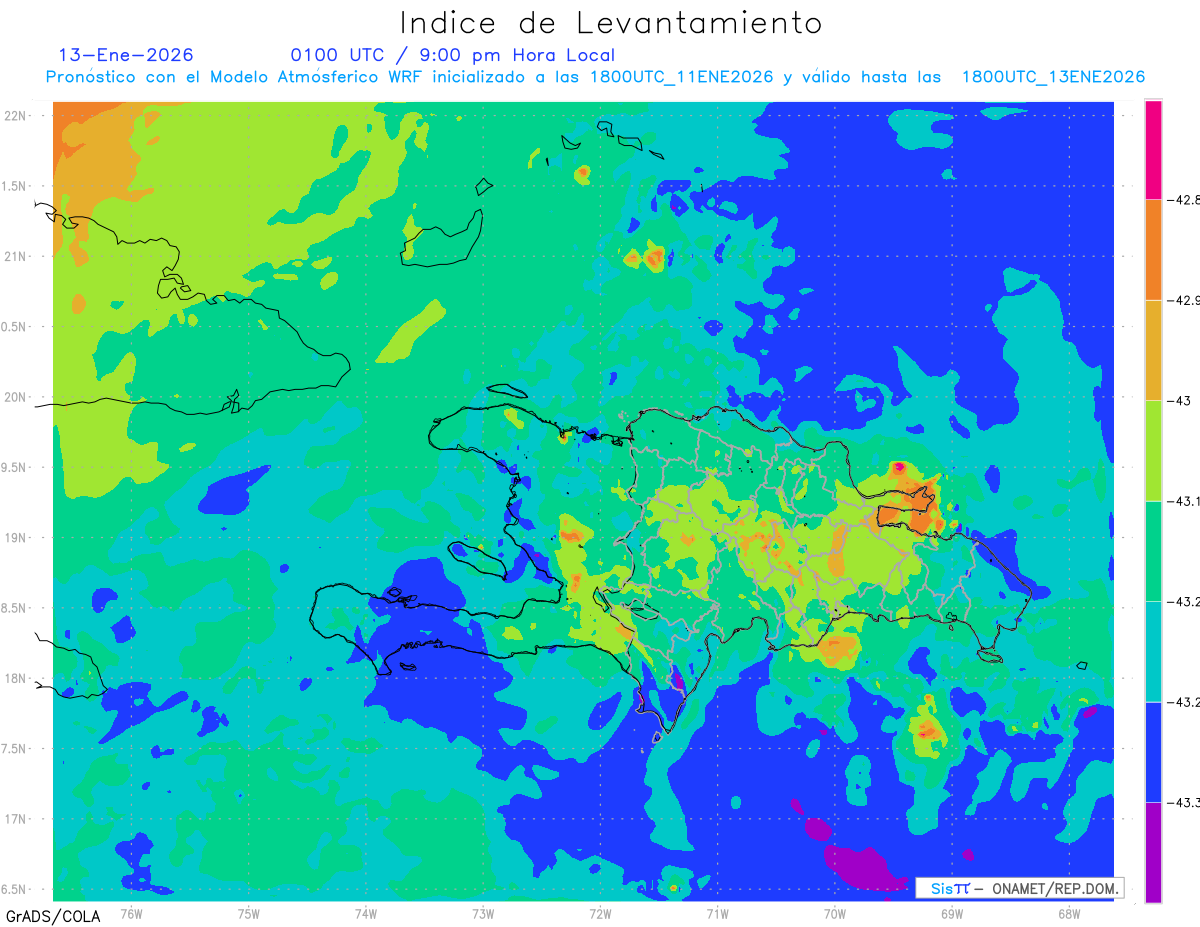The image size is (1200, 927).
Task: Click "0100 UTC / 9:00 pm Hora Local" time
Action: pyautogui.click(x=452, y=55)
